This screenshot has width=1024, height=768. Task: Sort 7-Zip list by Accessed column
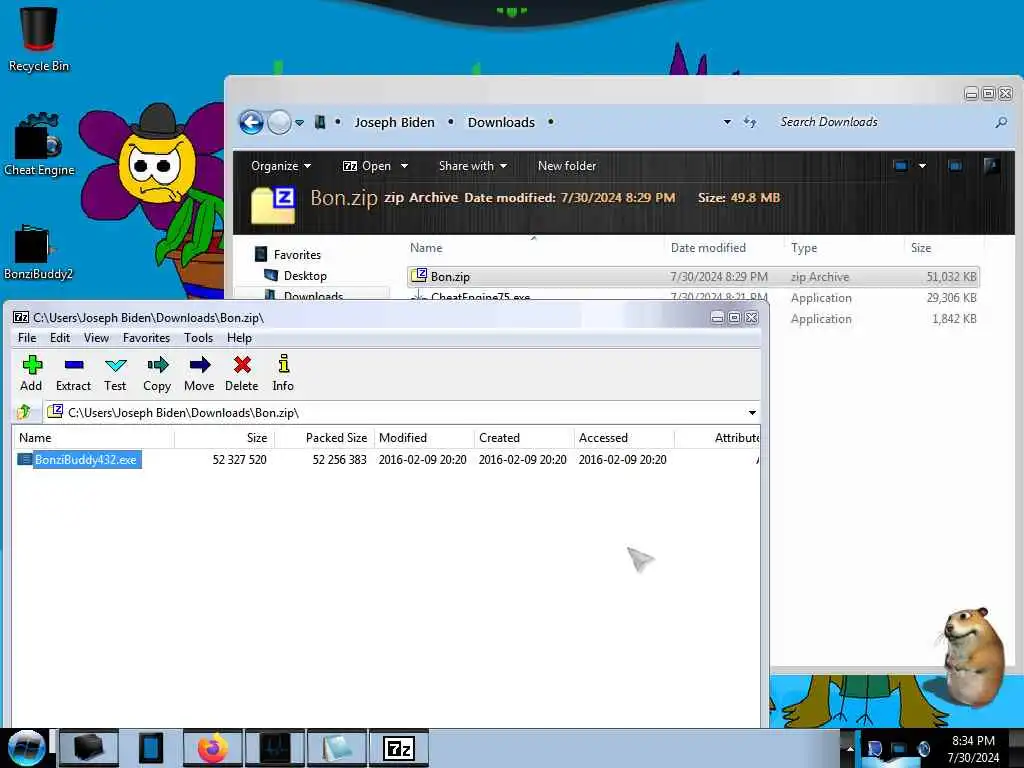point(624,438)
